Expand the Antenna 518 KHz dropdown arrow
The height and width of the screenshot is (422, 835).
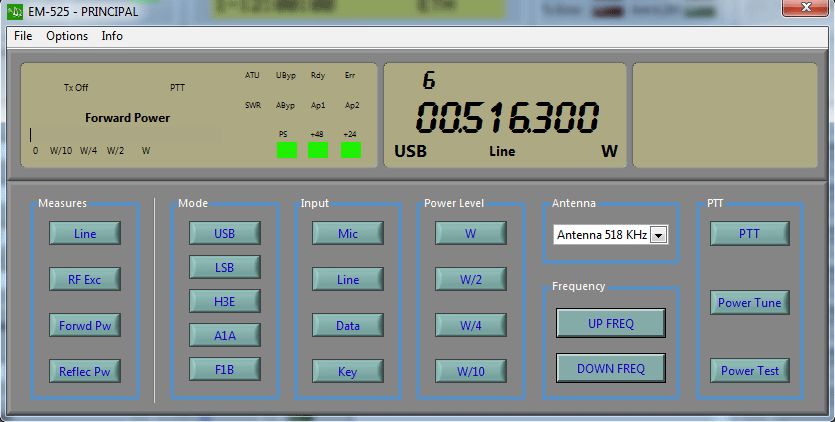click(659, 235)
